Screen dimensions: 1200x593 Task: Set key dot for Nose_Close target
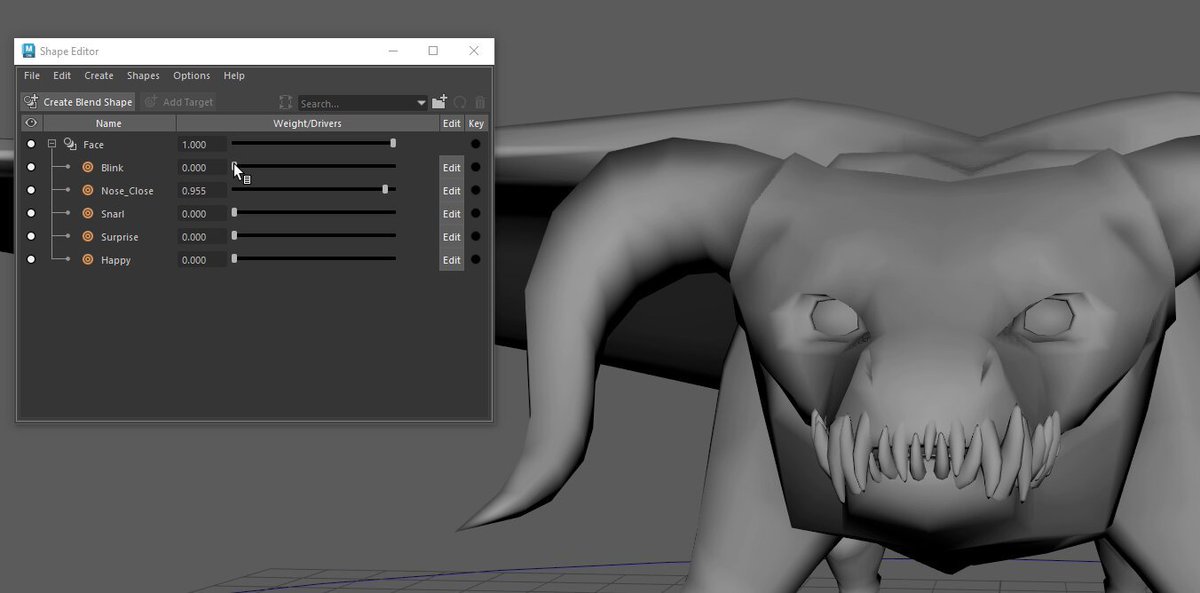pos(476,190)
